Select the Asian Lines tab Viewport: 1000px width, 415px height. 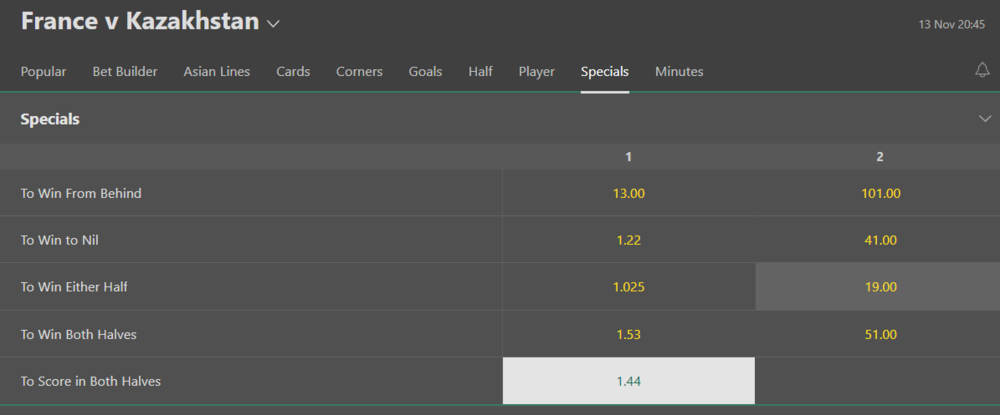[217, 72]
